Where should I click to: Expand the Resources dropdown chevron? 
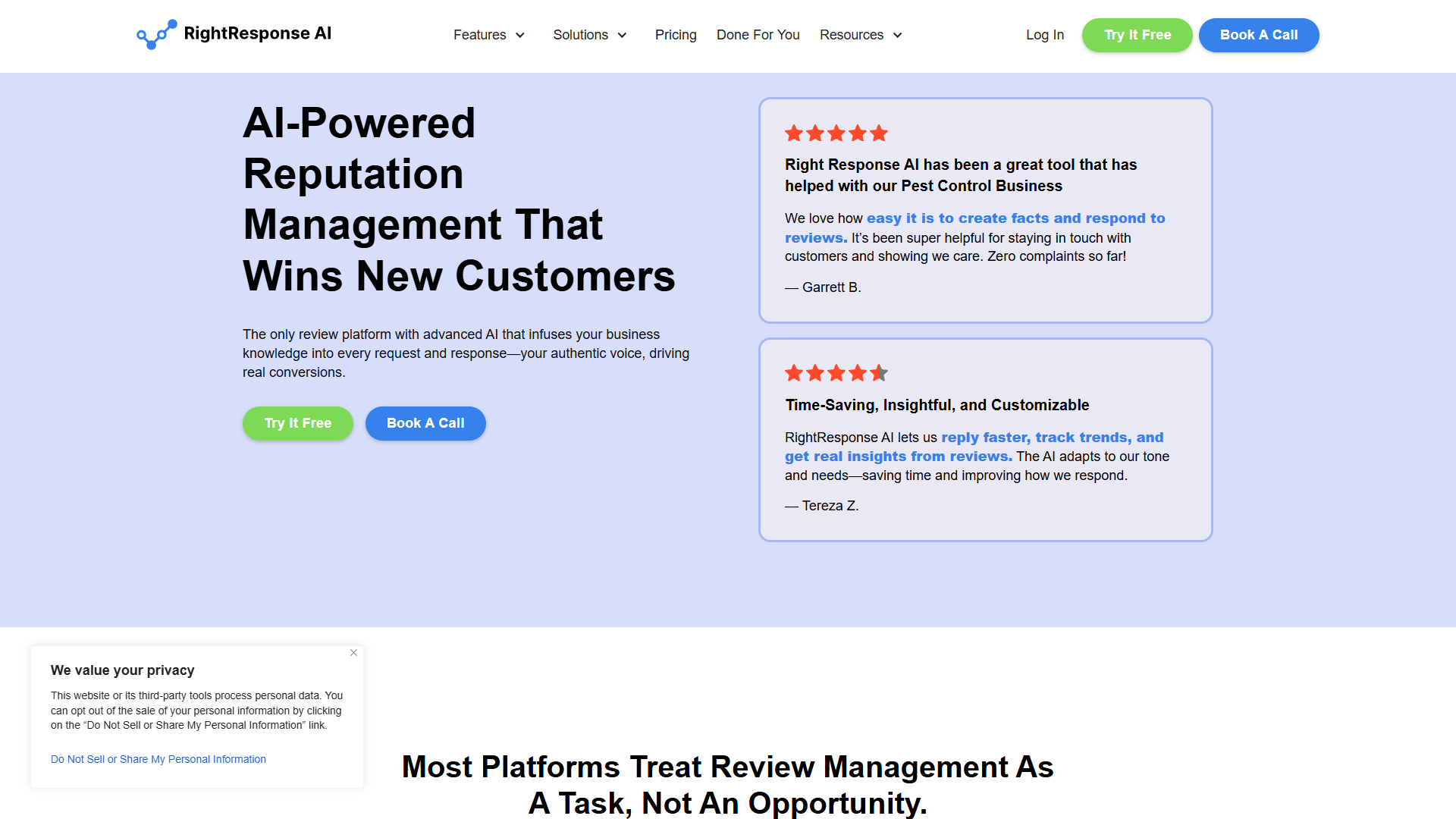click(x=897, y=36)
